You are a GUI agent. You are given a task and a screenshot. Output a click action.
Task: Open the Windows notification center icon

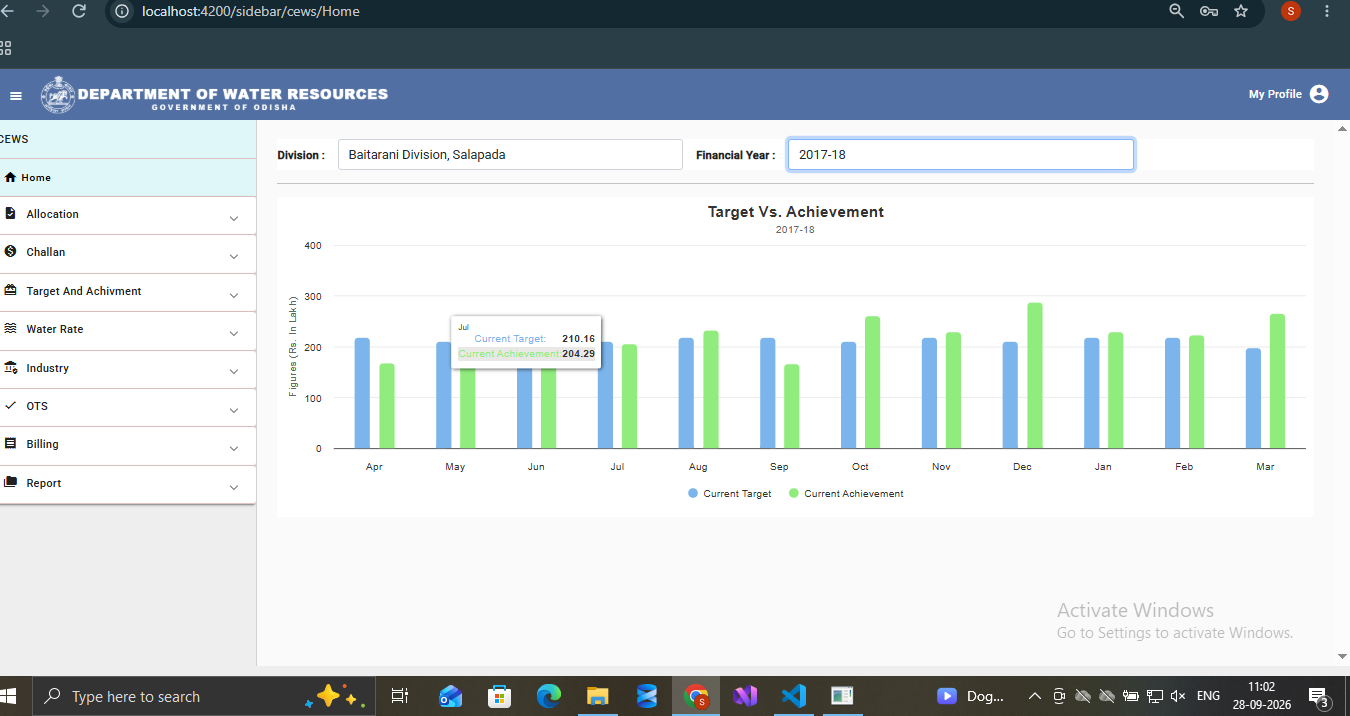coord(1319,696)
